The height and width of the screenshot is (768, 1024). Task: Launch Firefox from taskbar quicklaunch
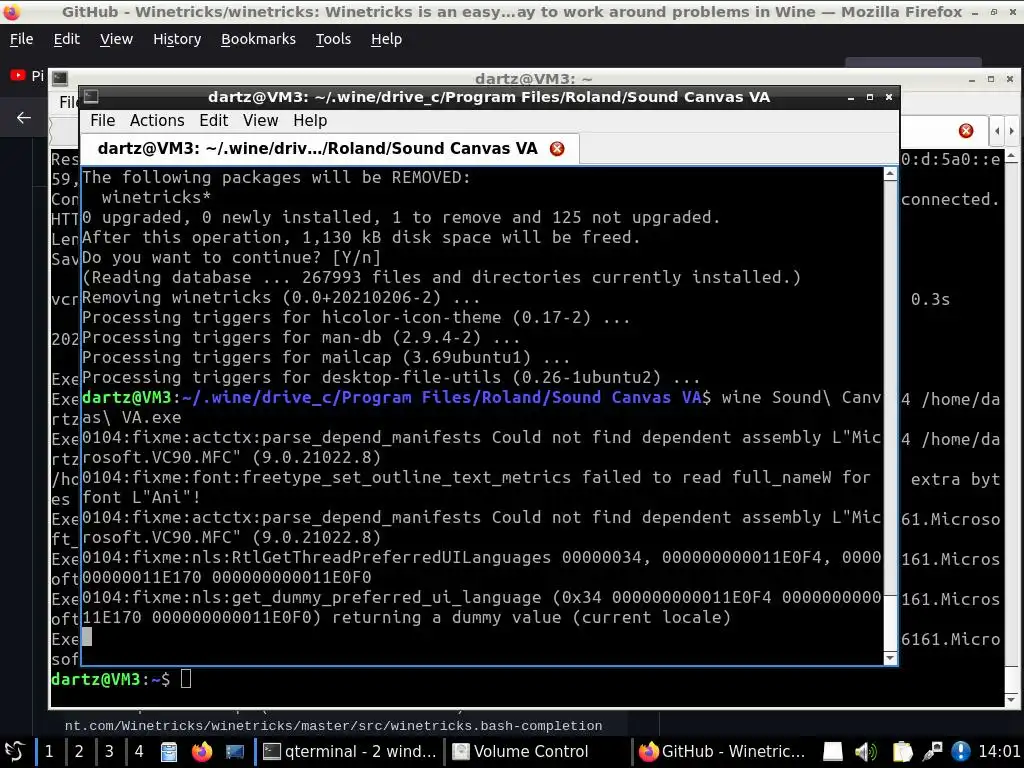click(202, 752)
